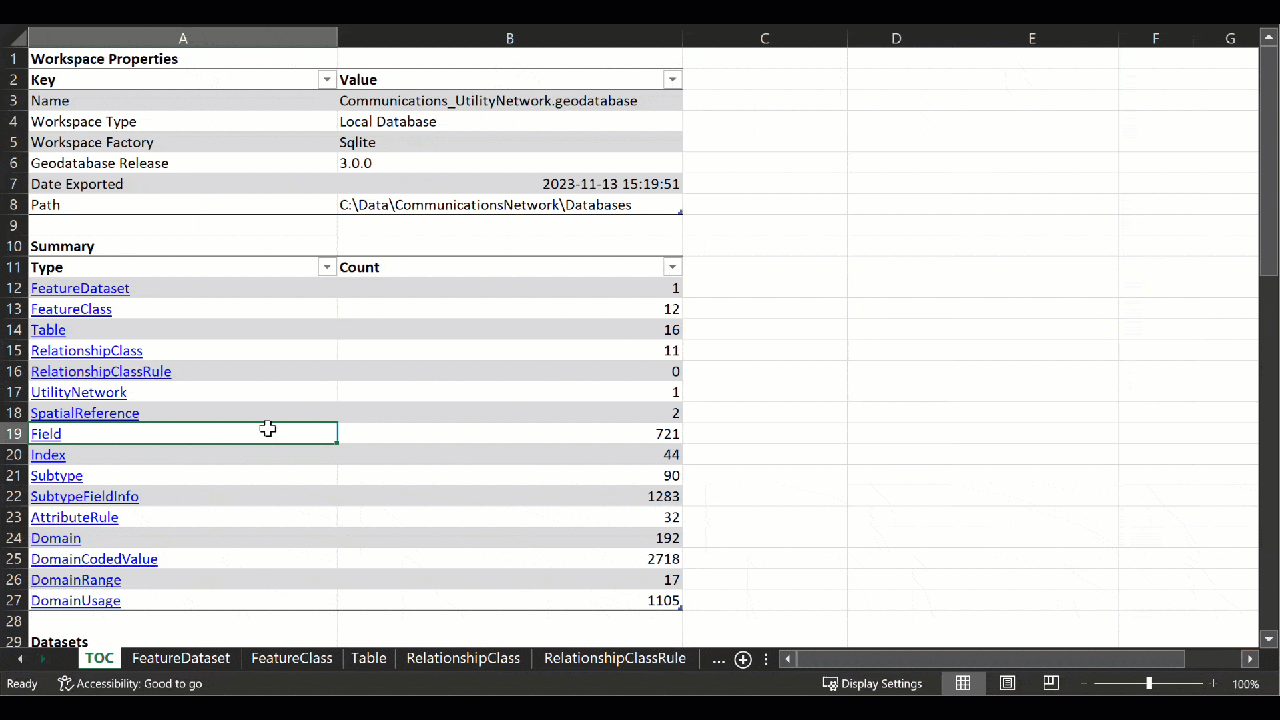Select the C:\Data path cell
Viewport: 1280px width, 720px height.
pos(510,205)
